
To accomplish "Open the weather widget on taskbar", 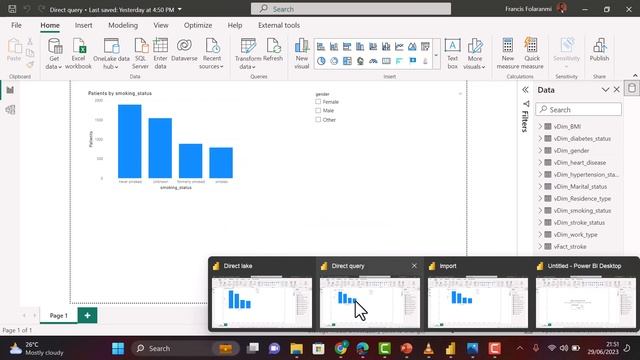I will coord(36,349).
